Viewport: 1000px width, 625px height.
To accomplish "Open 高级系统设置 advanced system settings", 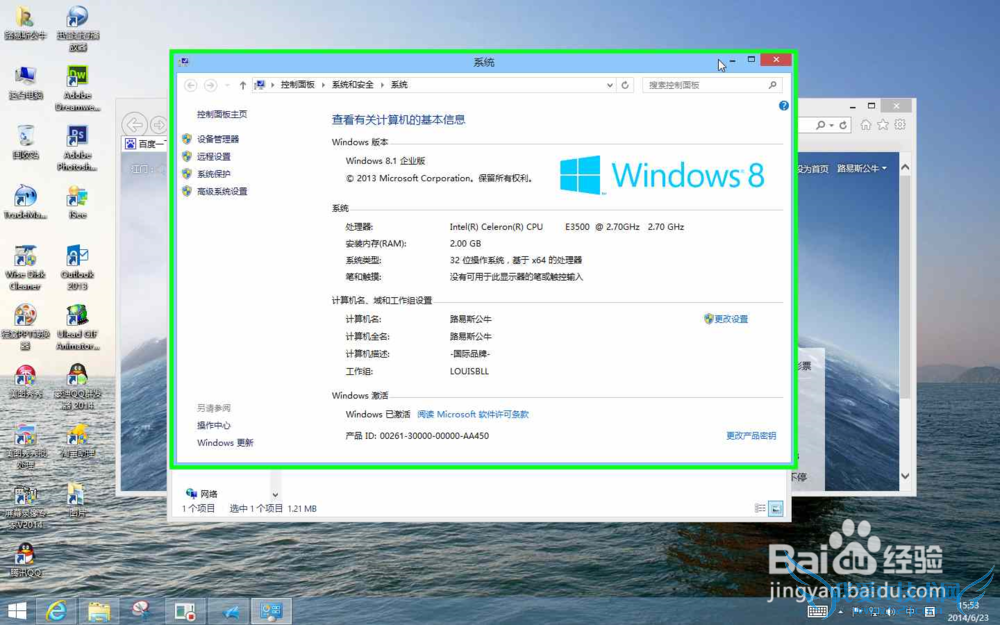I will click(222, 191).
